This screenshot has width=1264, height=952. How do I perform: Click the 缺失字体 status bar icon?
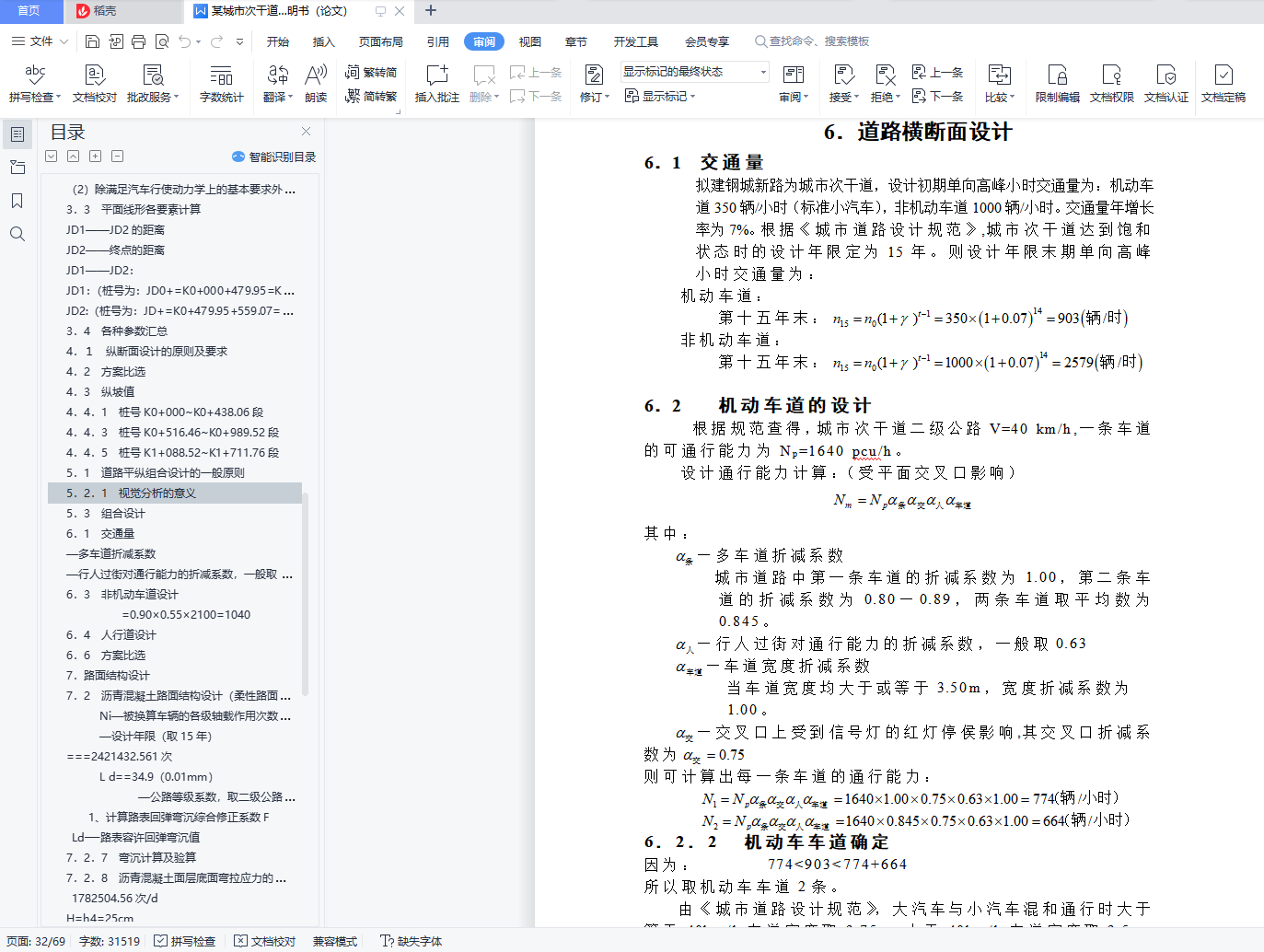(x=412, y=941)
